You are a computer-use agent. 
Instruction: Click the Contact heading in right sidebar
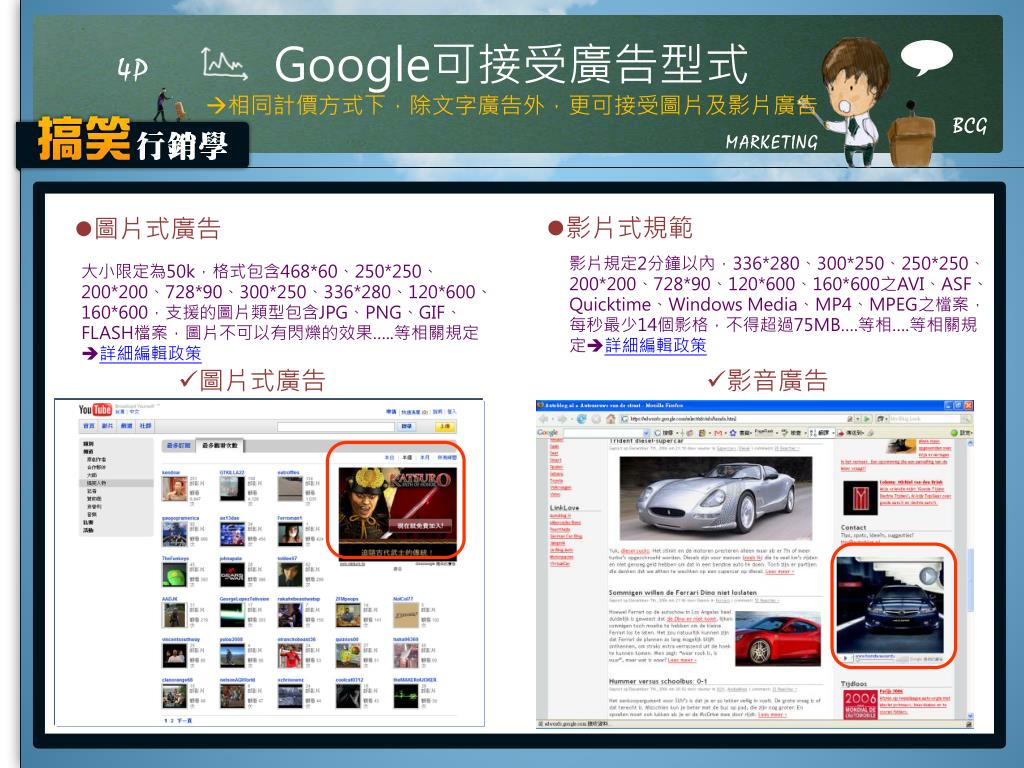[x=854, y=527]
